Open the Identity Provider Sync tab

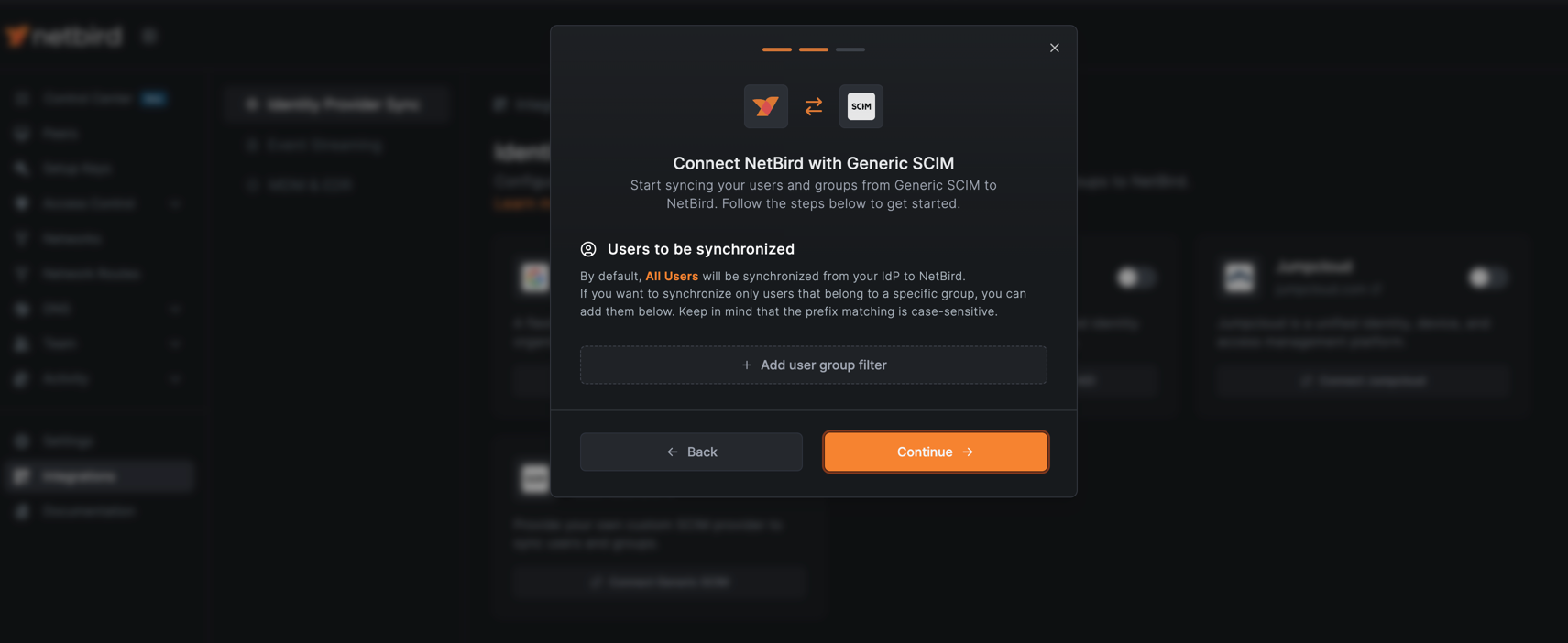click(335, 104)
